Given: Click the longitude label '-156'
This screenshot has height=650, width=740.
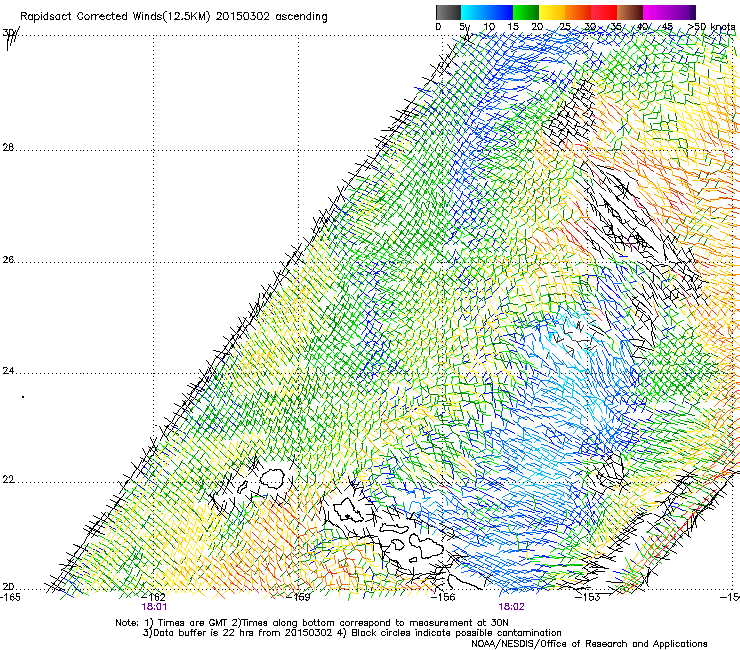Looking at the screenshot, I should [444, 597].
